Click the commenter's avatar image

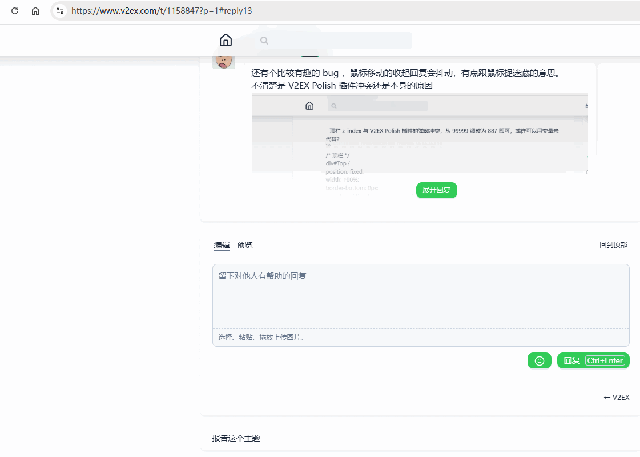(x=225, y=61)
